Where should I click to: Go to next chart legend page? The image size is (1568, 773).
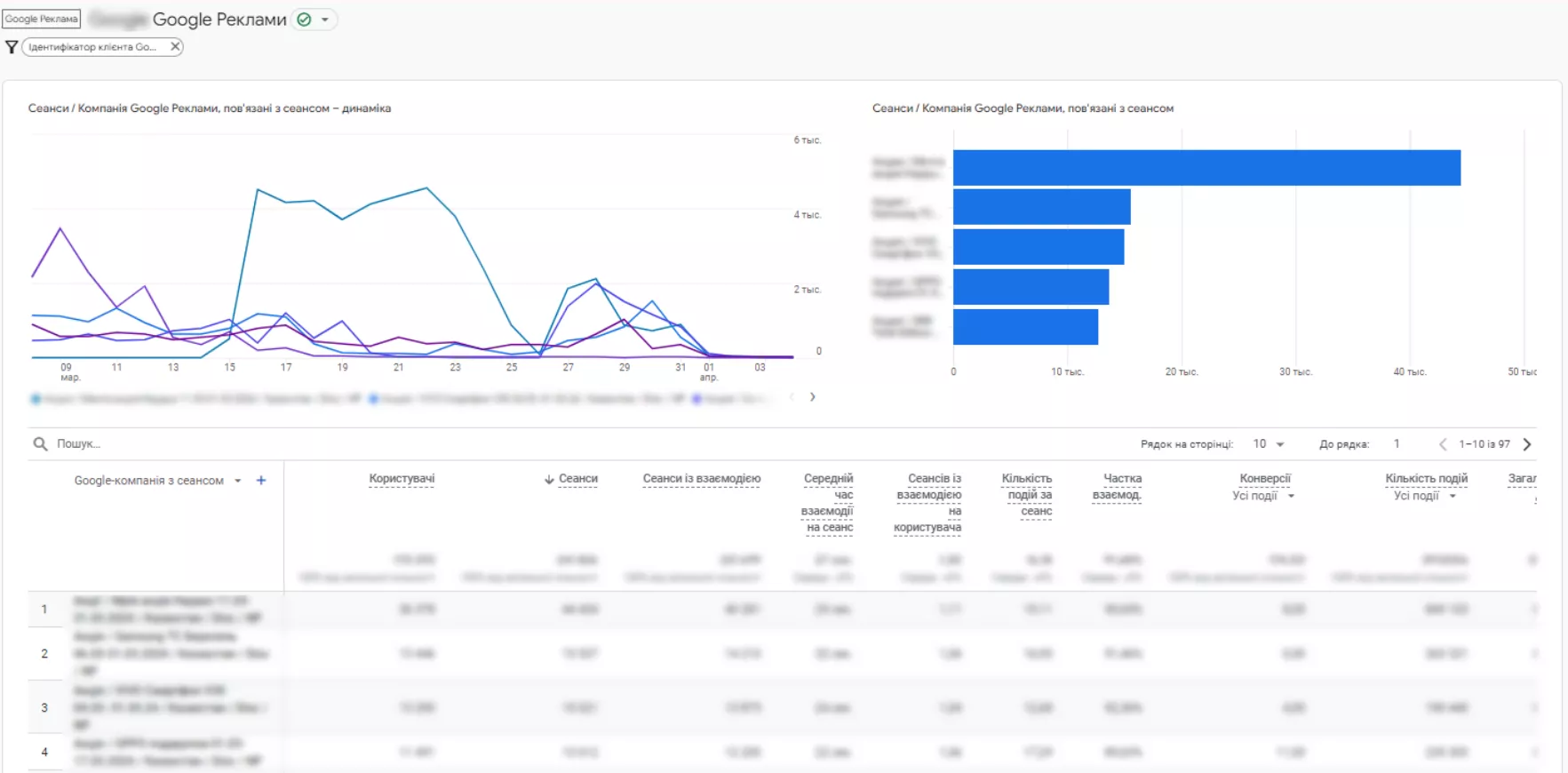point(812,397)
